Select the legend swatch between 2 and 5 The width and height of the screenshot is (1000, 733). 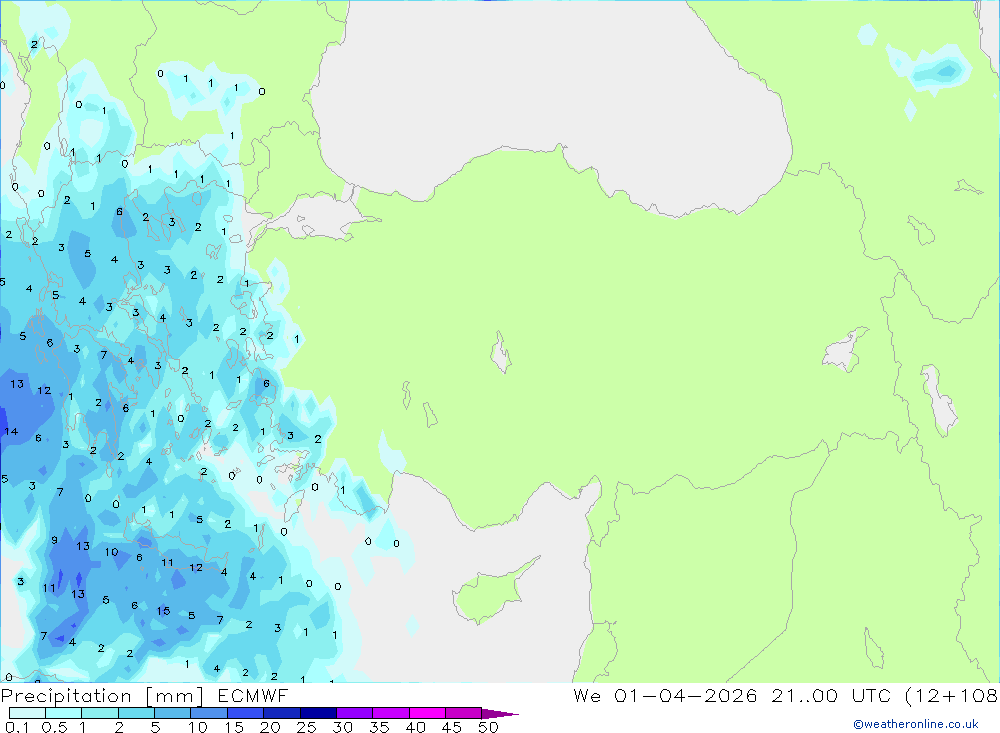[136, 713]
